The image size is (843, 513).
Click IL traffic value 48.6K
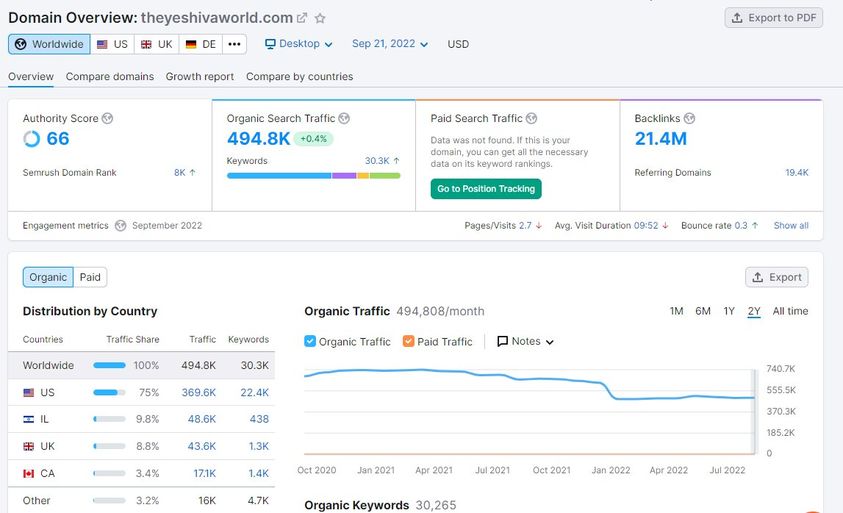click(x=202, y=419)
